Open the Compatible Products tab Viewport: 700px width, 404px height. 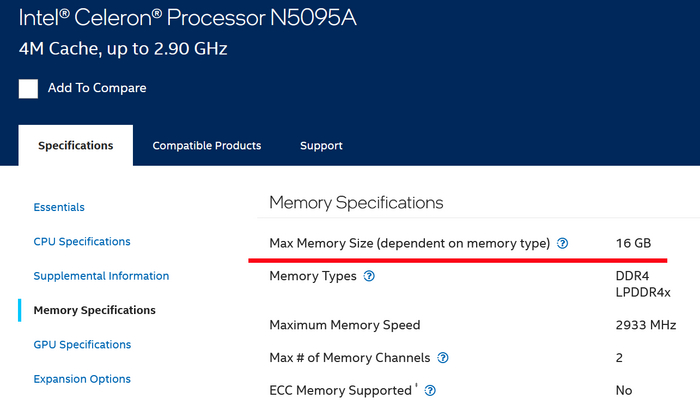click(x=207, y=146)
